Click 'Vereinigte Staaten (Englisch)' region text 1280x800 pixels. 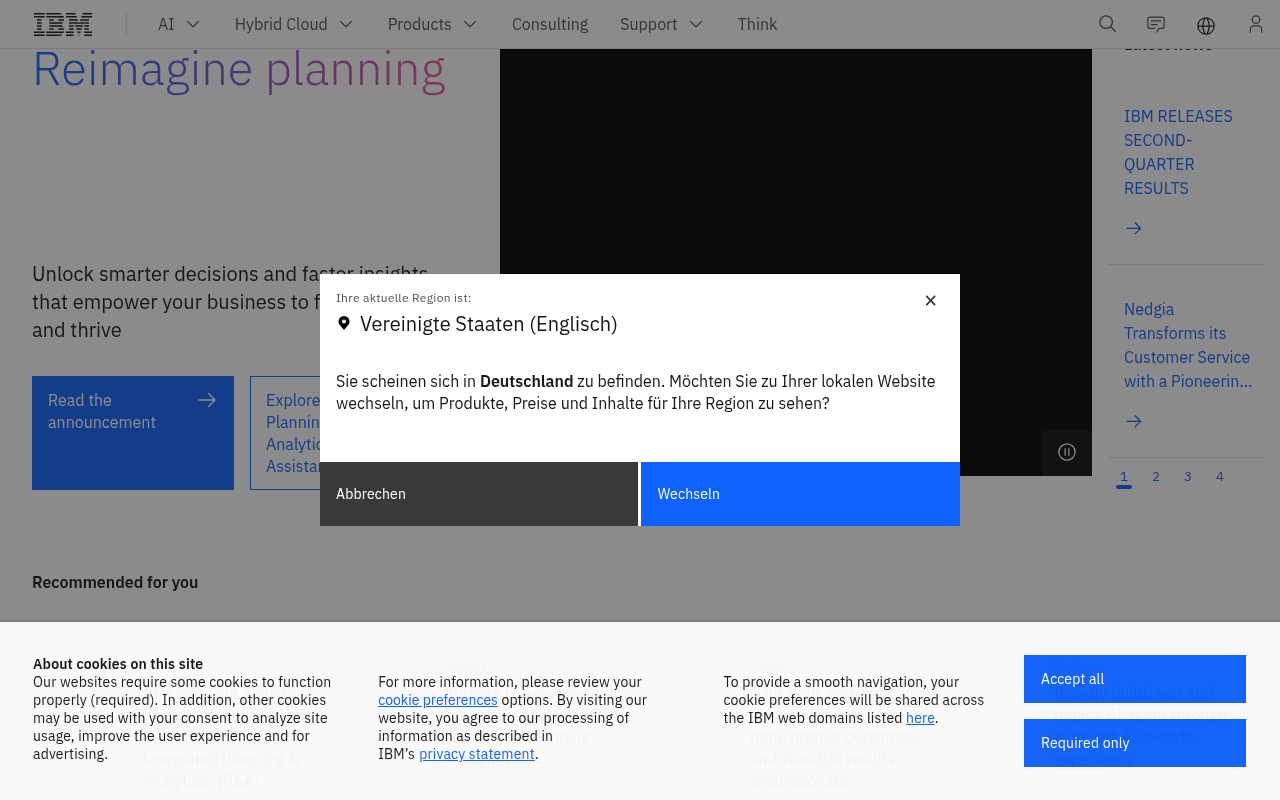click(489, 324)
